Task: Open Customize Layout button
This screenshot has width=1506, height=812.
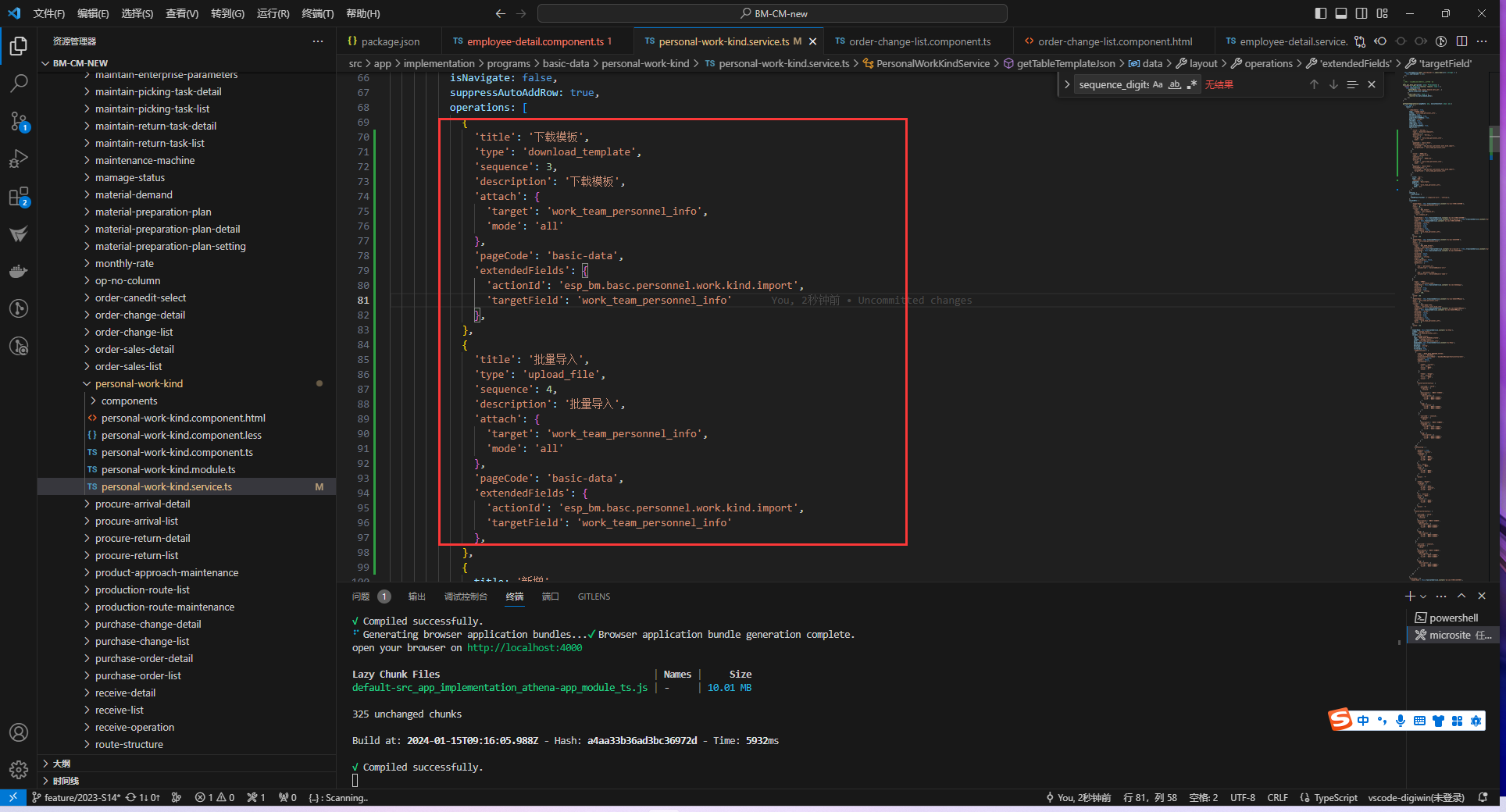Action: [x=1382, y=13]
